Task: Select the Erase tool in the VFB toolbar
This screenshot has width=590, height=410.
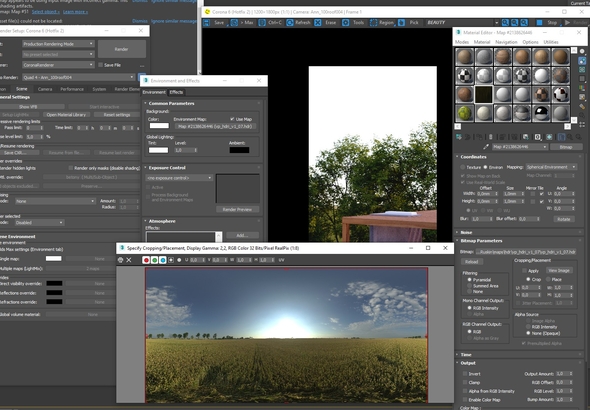Action: click(318, 23)
